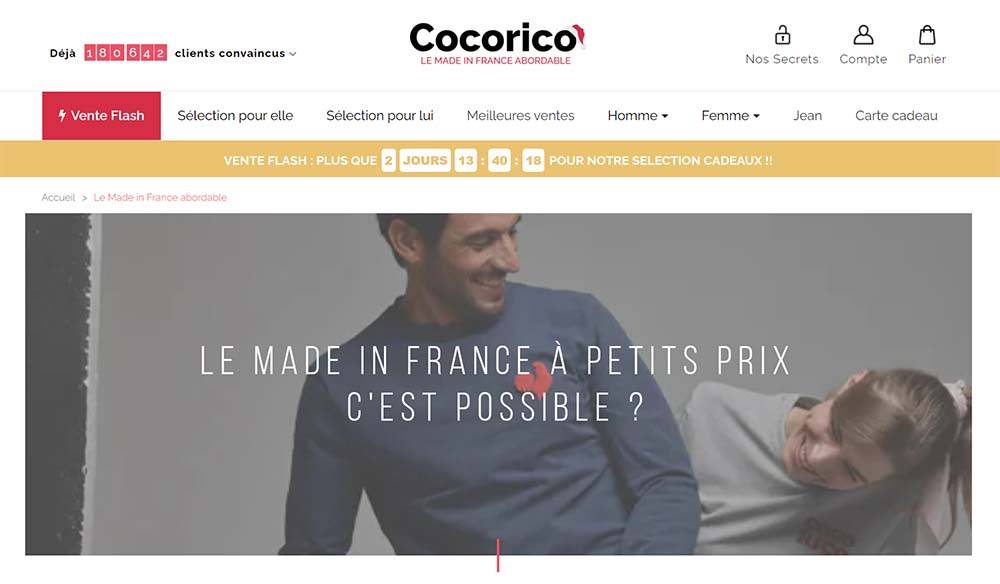The height and width of the screenshot is (584, 1000).
Task: Click the hero banner image headline
Action: pos(496,384)
